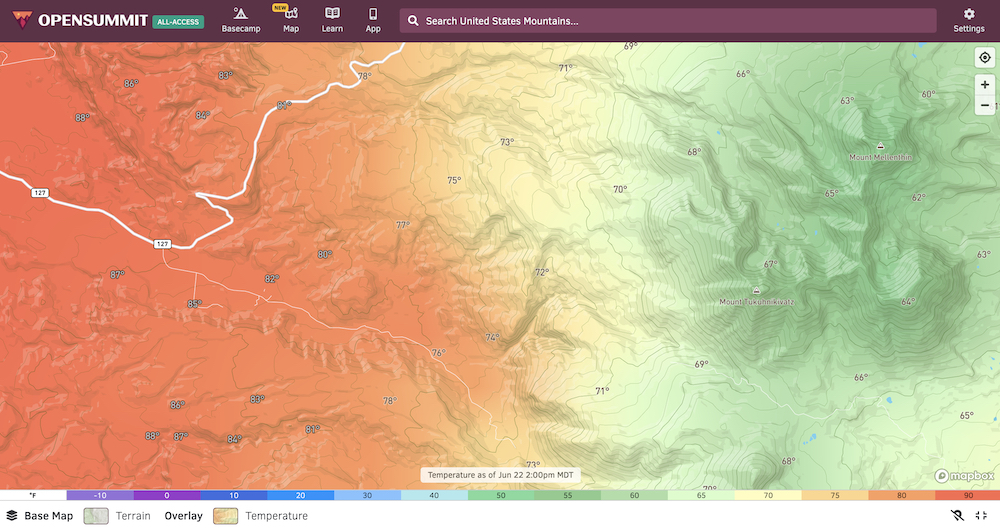The width and height of the screenshot is (1000, 530).
Task: Center map on my current location
Action: (x=985, y=58)
